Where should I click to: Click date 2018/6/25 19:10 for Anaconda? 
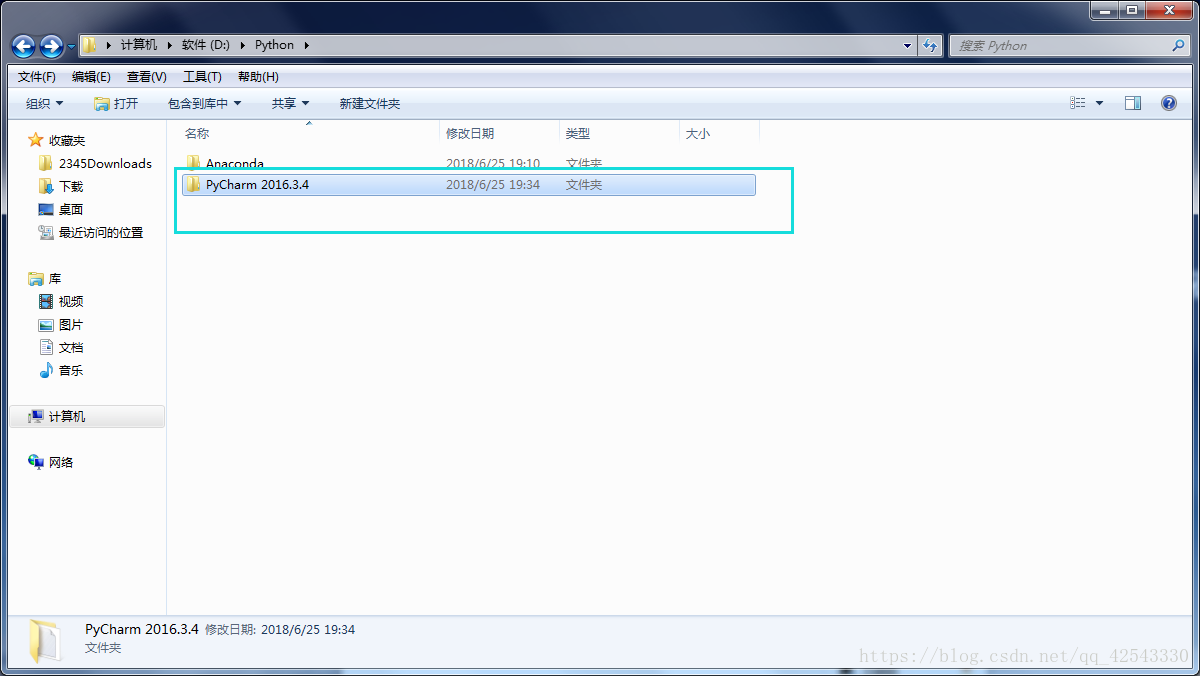493,164
